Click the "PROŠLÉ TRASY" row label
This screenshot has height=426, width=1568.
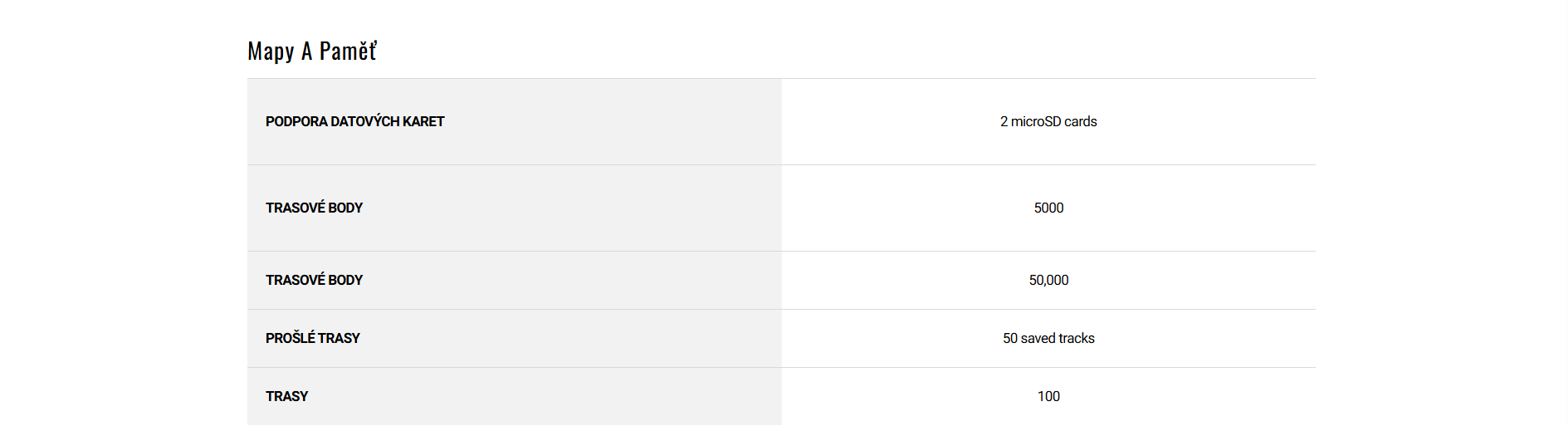tap(312, 339)
